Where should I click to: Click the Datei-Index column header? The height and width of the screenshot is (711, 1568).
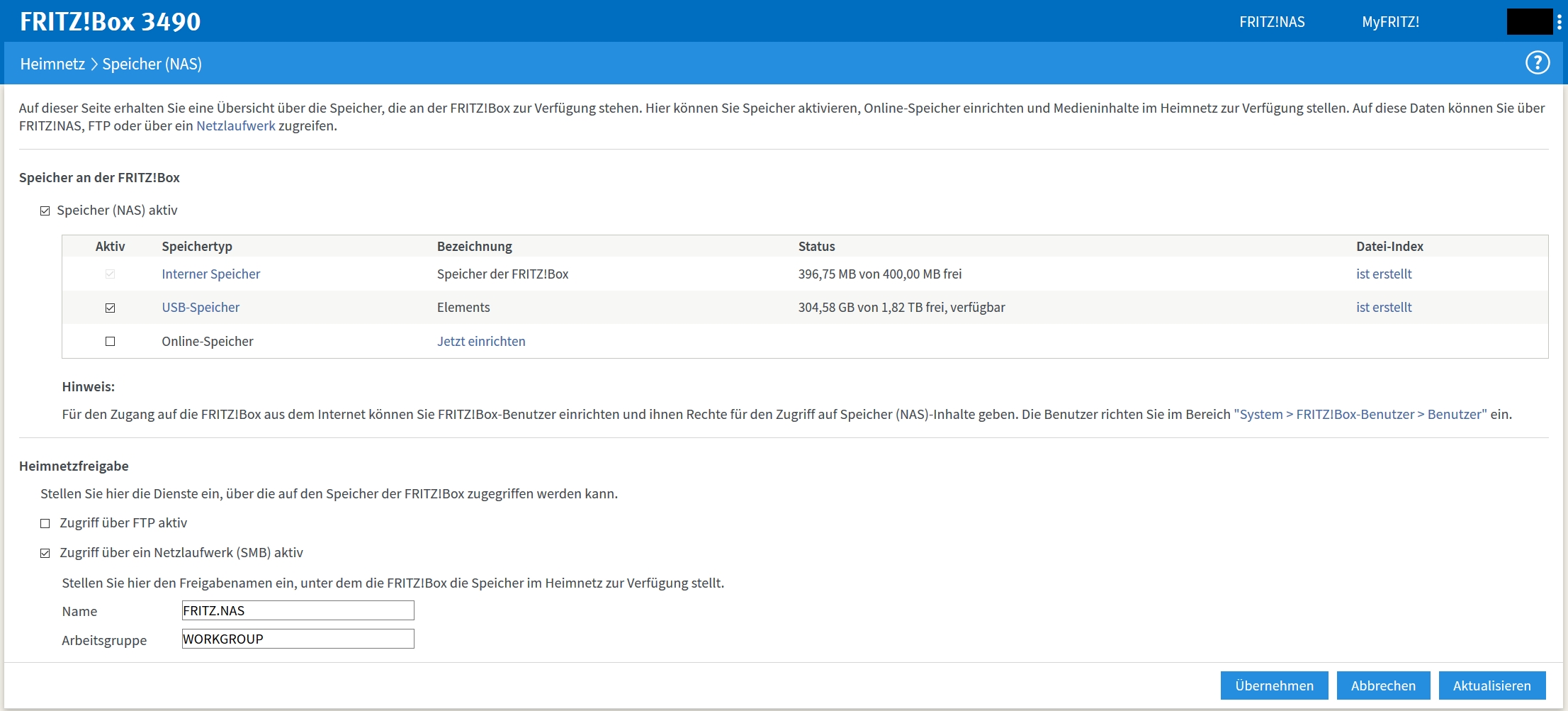tap(1389, 246)
